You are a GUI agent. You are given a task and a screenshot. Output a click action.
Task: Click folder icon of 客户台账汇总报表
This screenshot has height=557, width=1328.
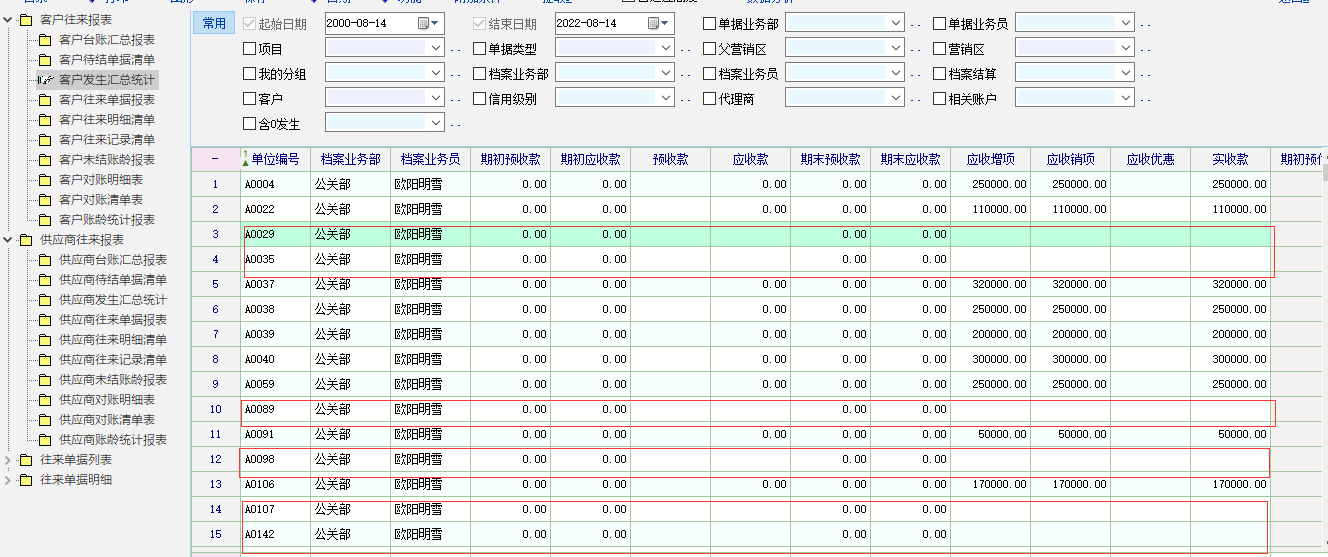(45, 40)
